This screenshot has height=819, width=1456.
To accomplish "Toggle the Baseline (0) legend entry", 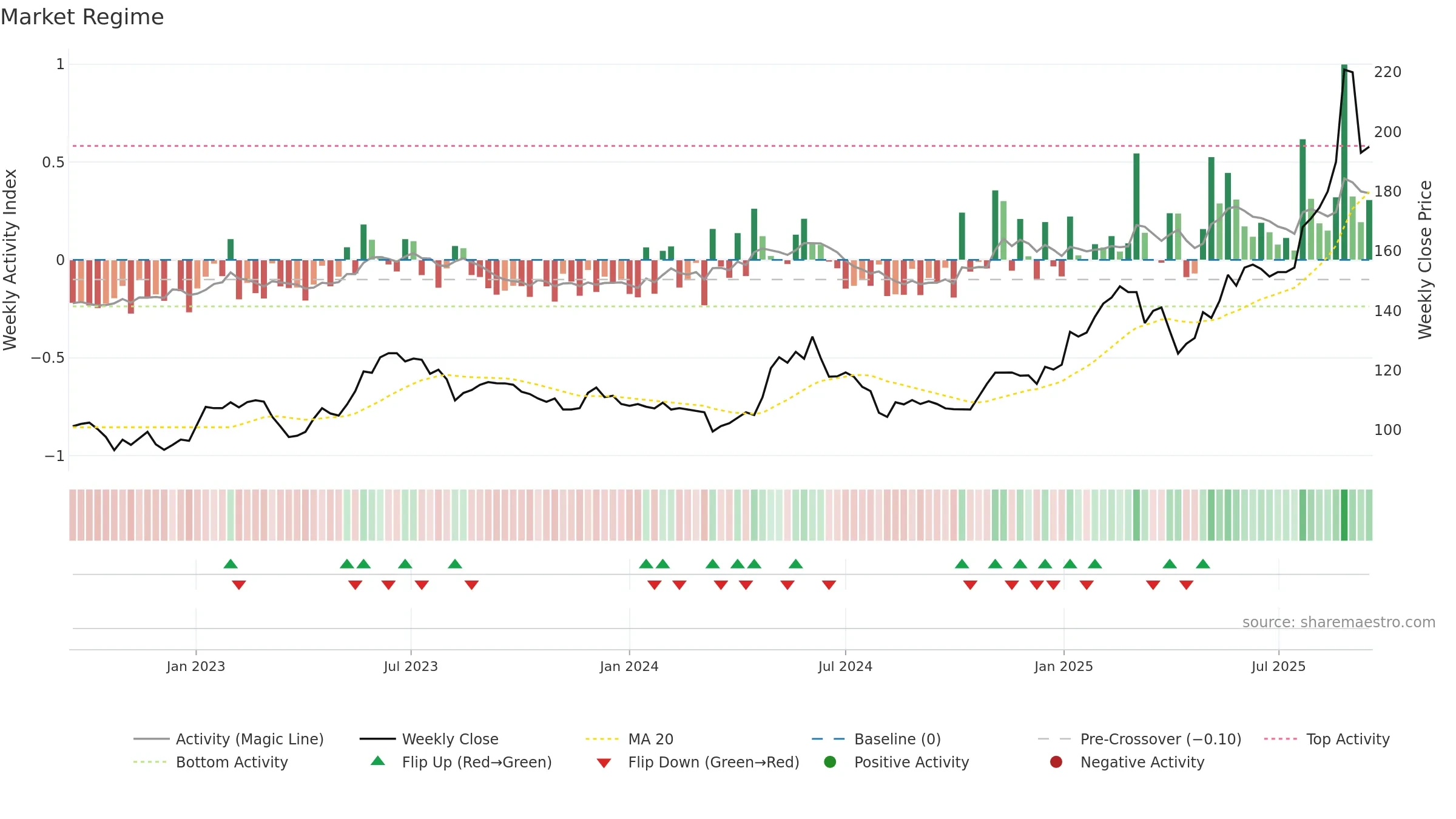I will (x=876, y=739).
